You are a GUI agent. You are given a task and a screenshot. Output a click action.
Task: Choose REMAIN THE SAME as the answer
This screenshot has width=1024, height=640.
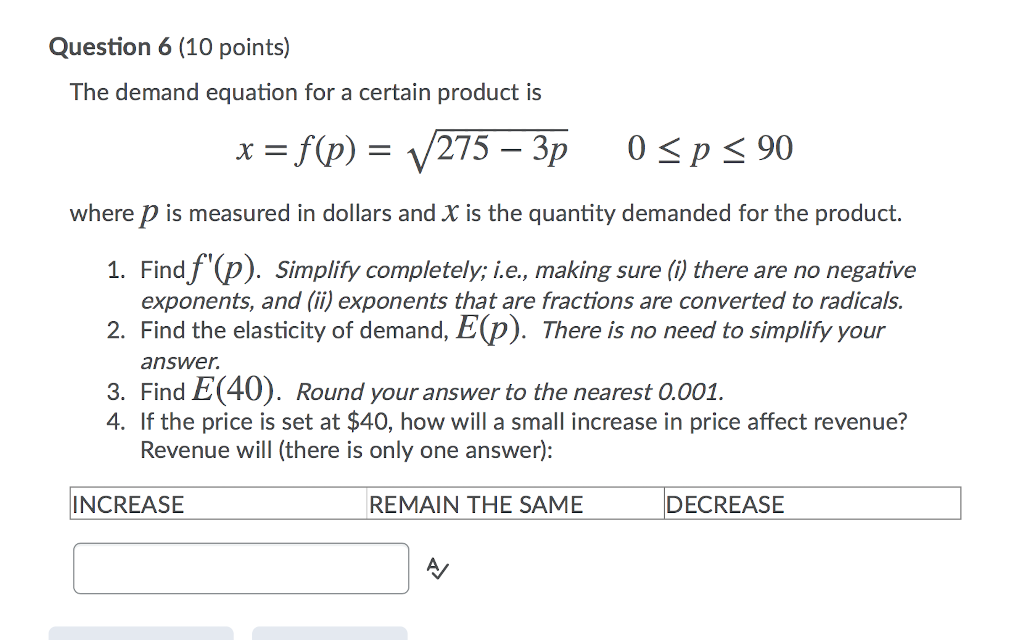(x=475, y=504)
